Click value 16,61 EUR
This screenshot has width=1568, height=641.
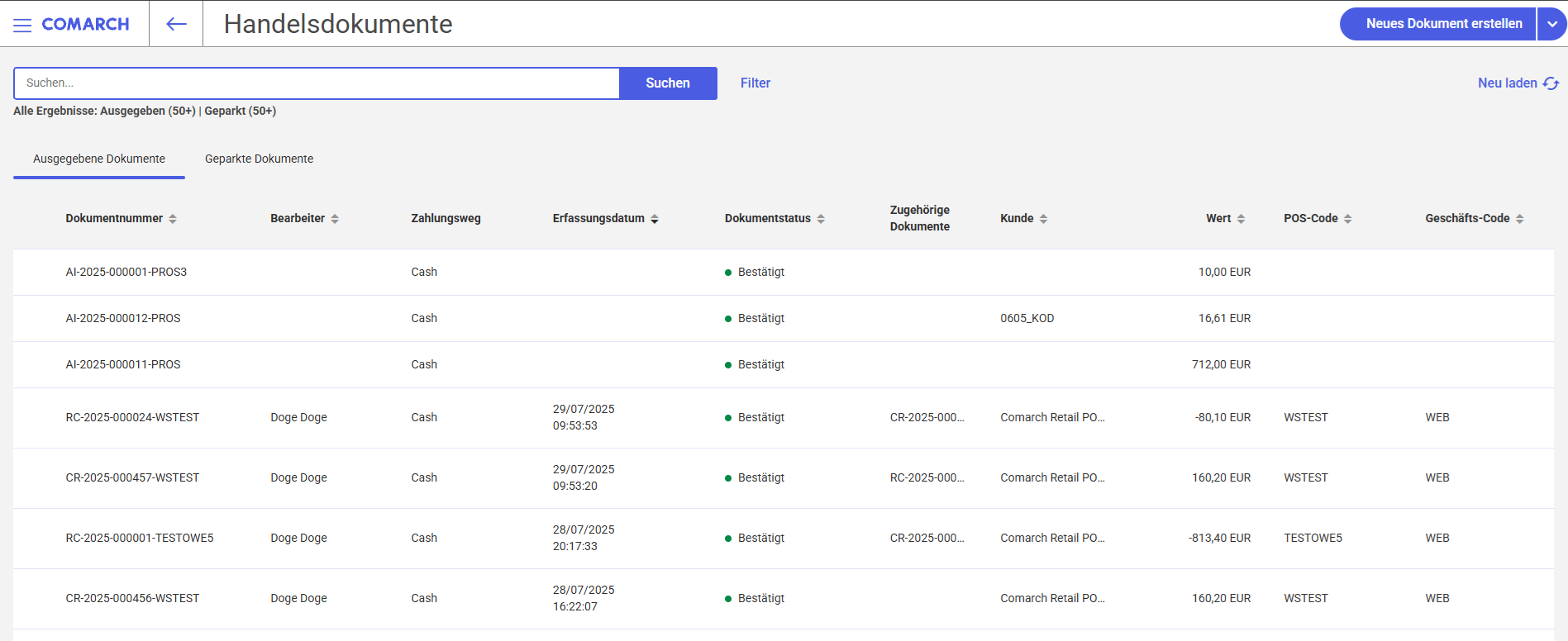[x=1224, y=318]
